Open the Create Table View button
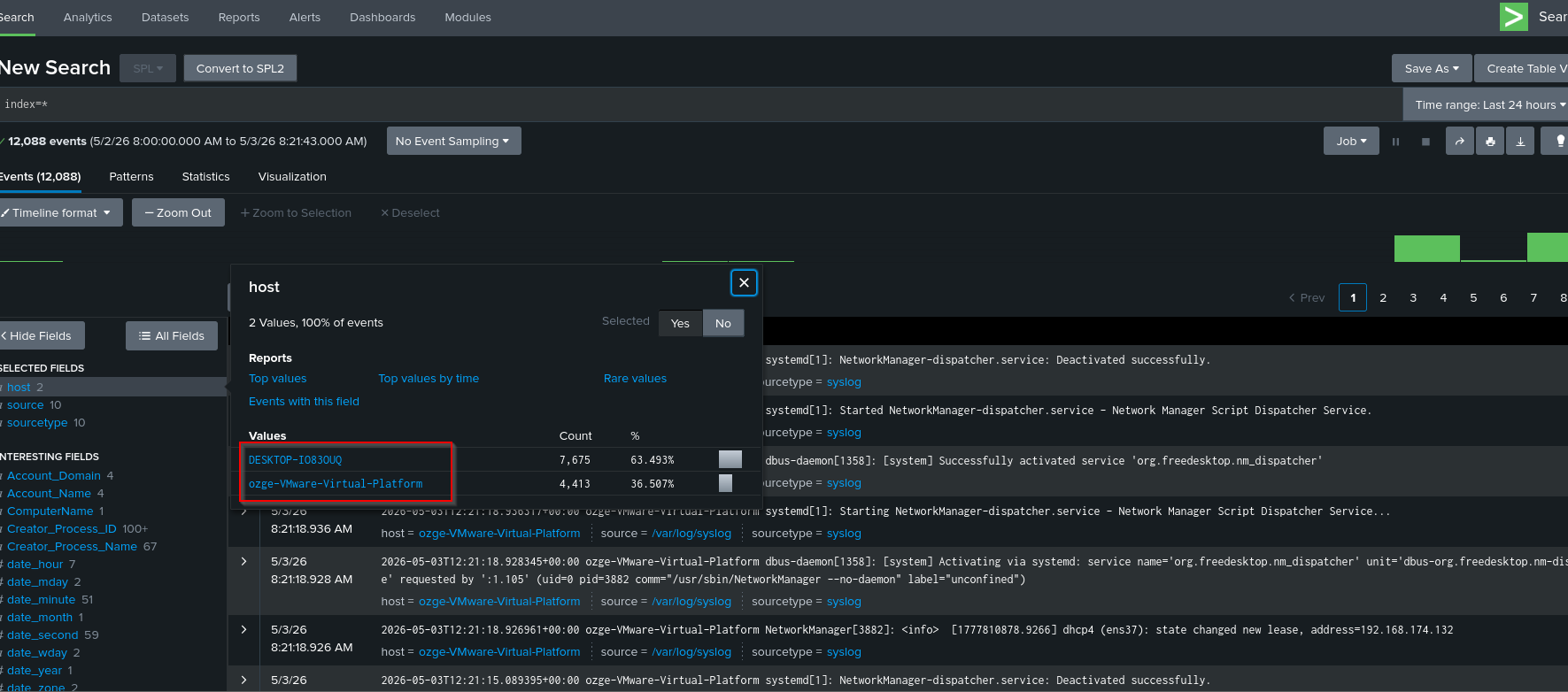 pos(1521,68)
